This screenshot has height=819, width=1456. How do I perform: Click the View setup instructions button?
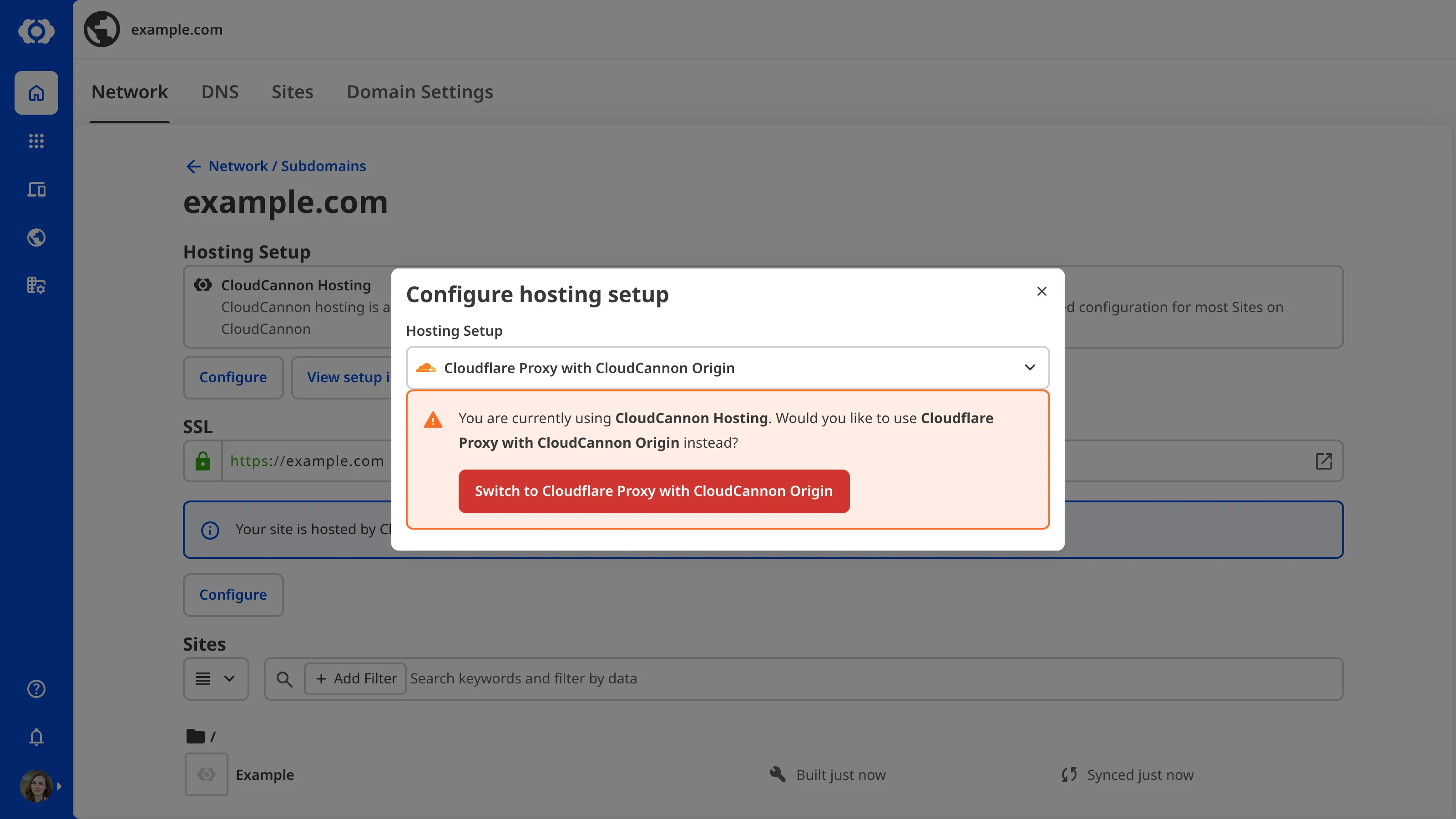click(x=342, y=378)
